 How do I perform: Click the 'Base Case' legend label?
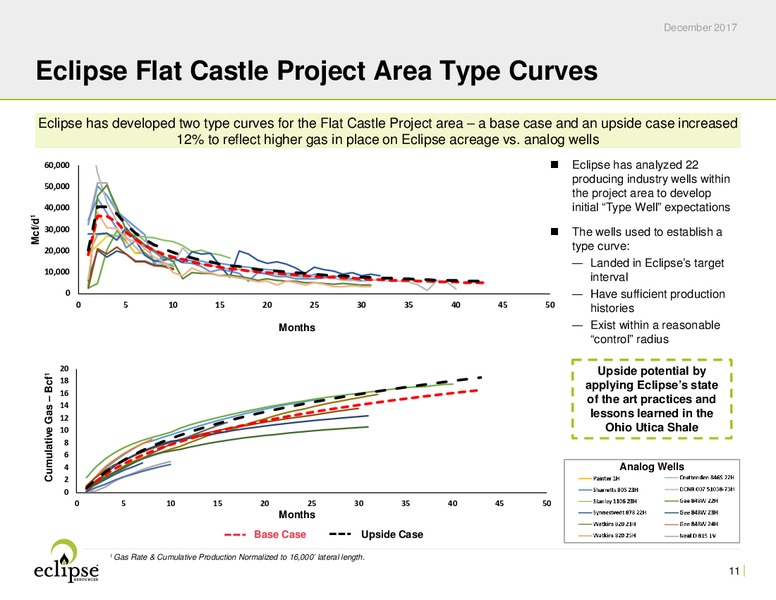280,534
